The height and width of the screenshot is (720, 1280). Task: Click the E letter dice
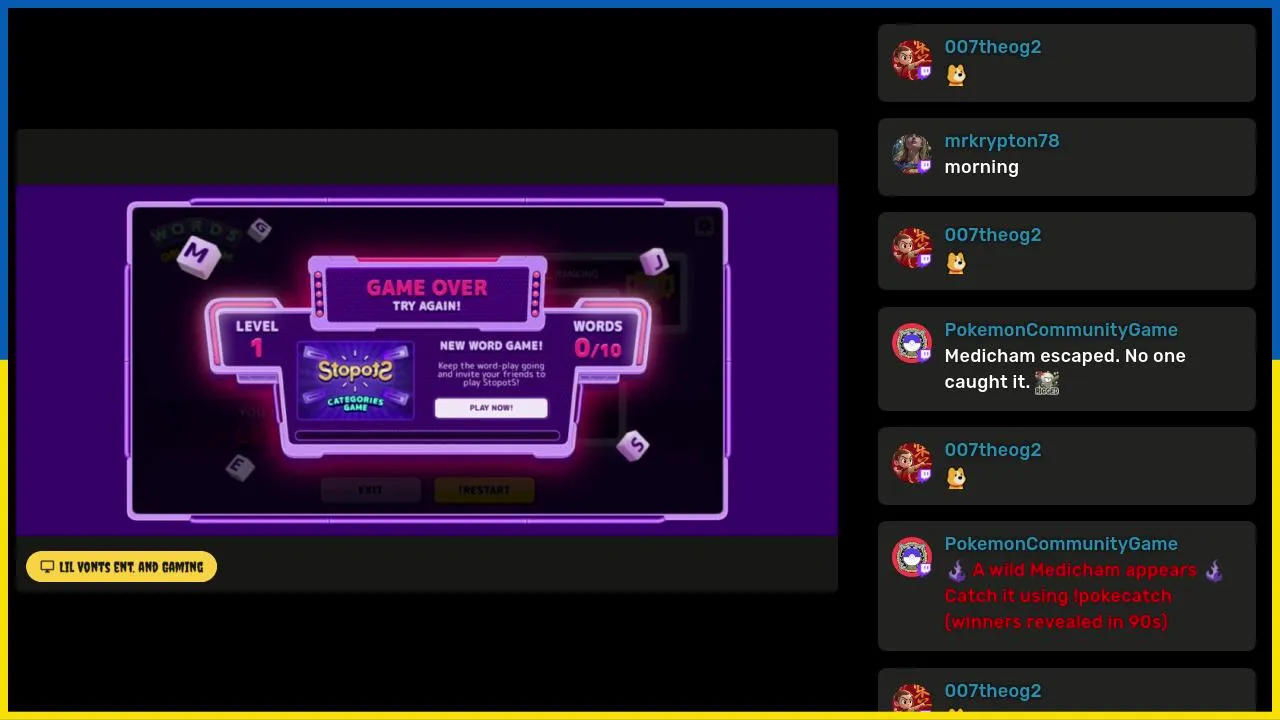click(x=239, y=466)
